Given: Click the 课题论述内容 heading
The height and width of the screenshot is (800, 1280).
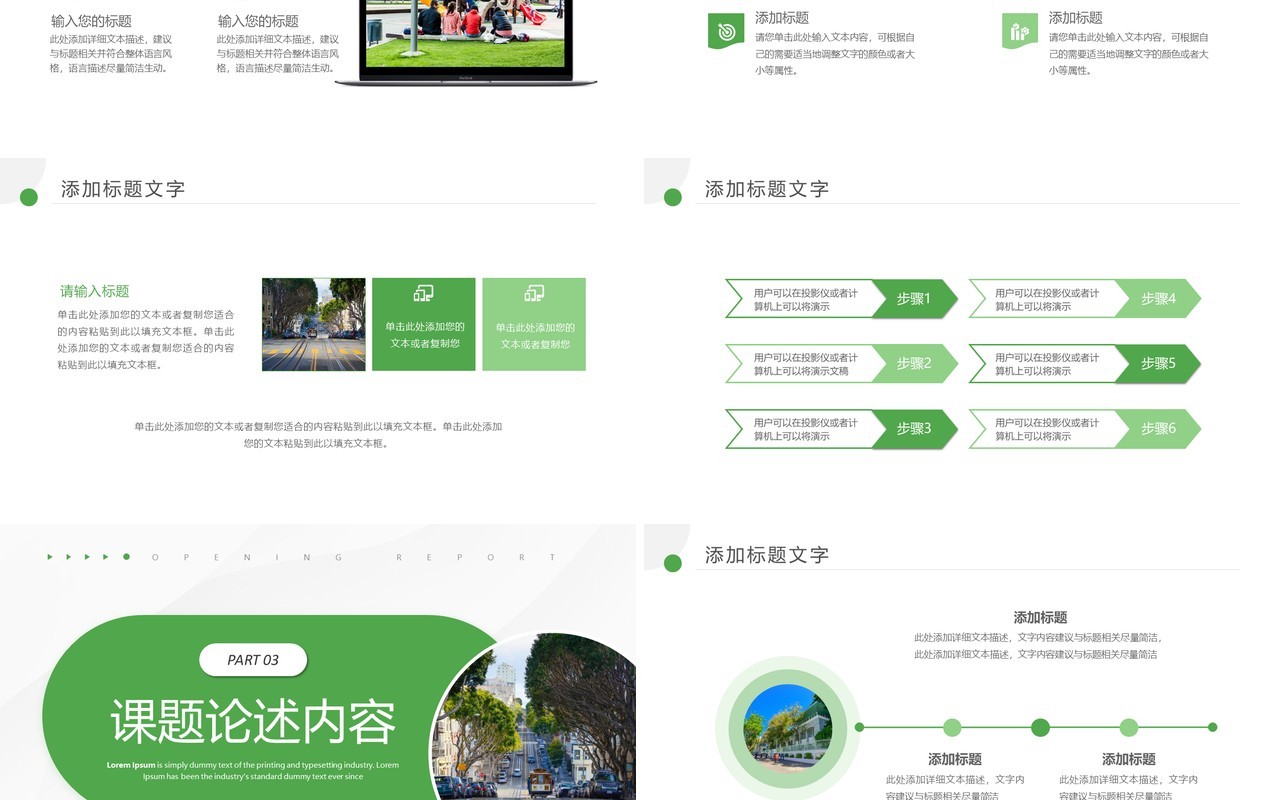Looking at the screenshot, I should 253,722.
